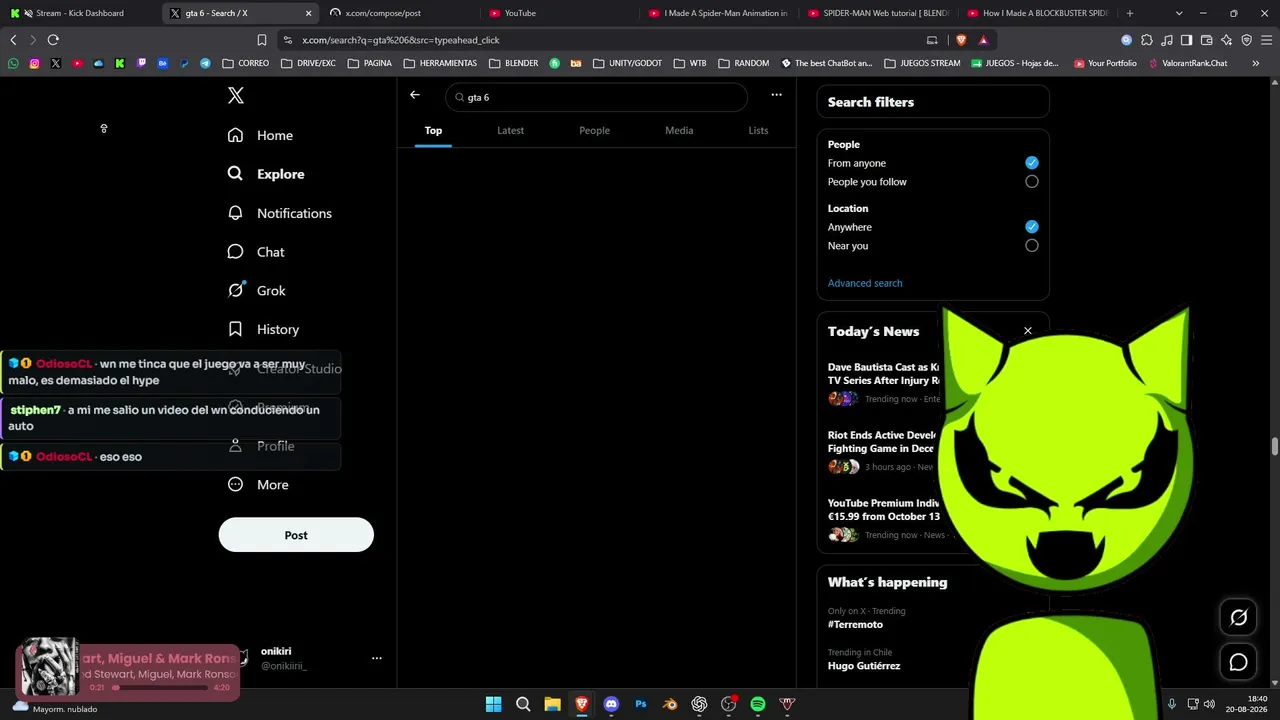Click the album art thumbnail in music overlay
The width and height of the screenshot is (1280, 720).
(x=49, y=667)
